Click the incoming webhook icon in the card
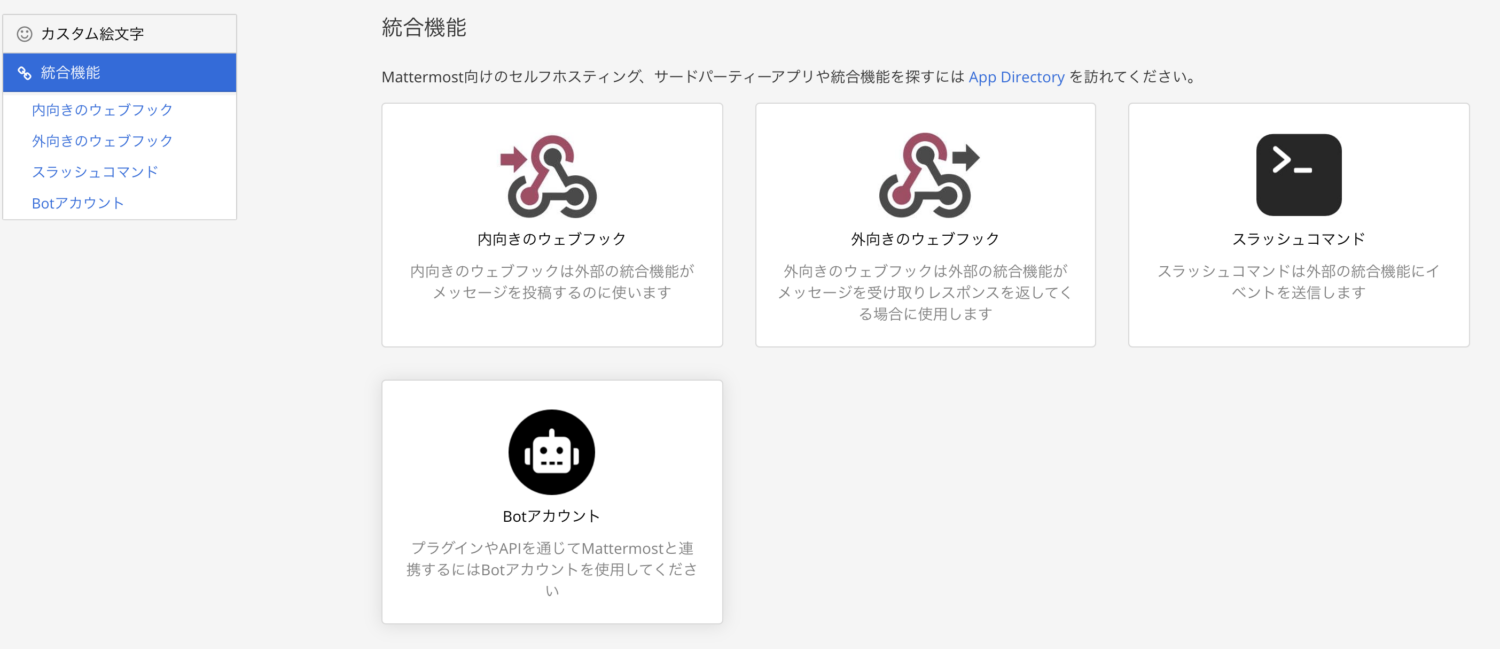Viewport: 1500px width, 649px height. click(550, 175)
